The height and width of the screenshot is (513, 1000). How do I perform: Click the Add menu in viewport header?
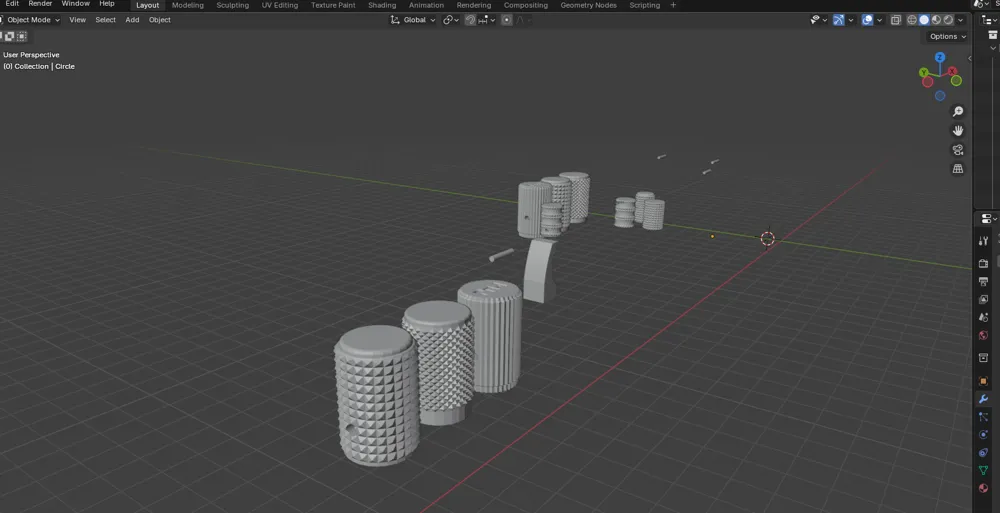point(132,20)
